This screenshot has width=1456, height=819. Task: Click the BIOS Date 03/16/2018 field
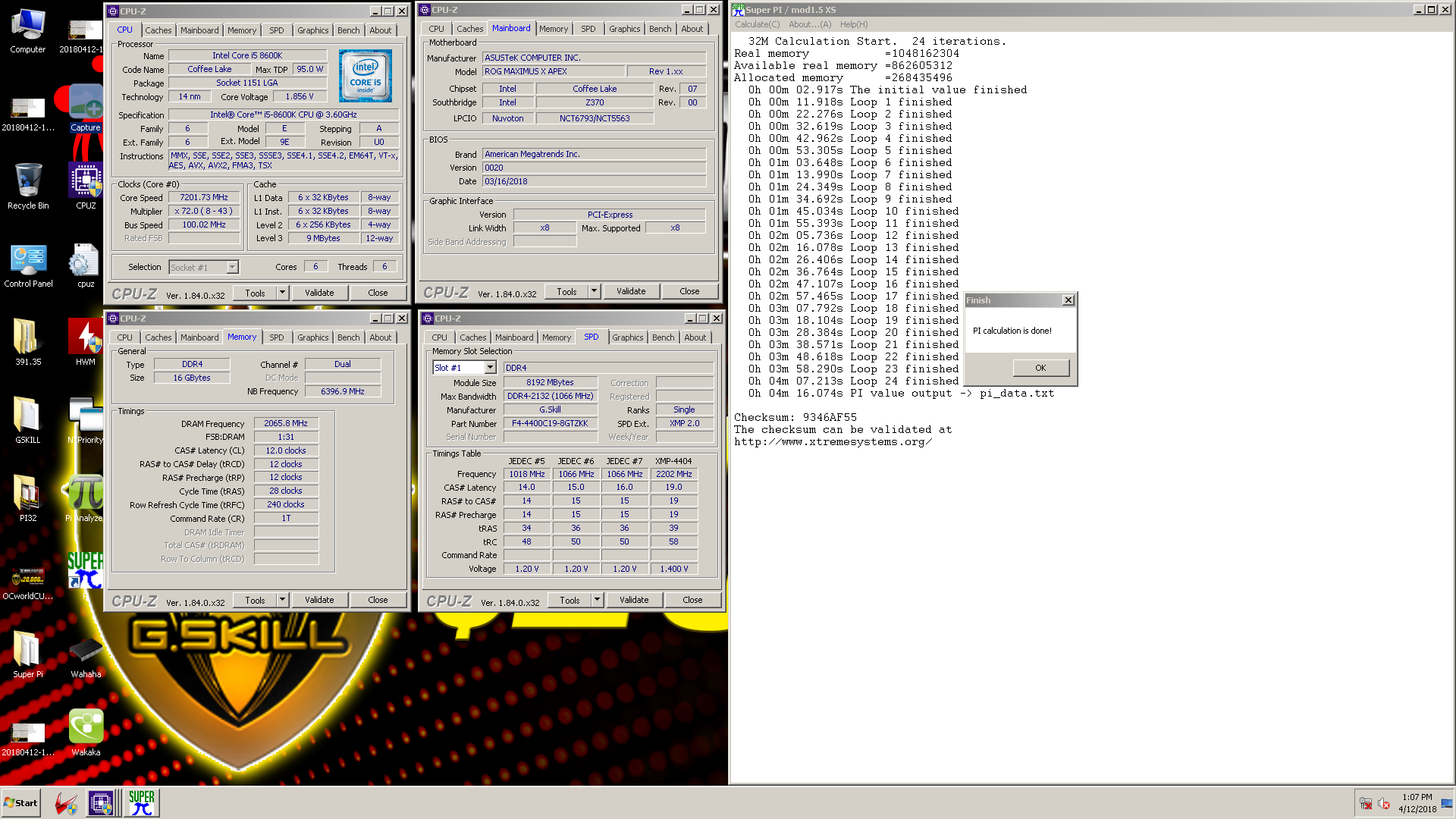tap(595, 181)
